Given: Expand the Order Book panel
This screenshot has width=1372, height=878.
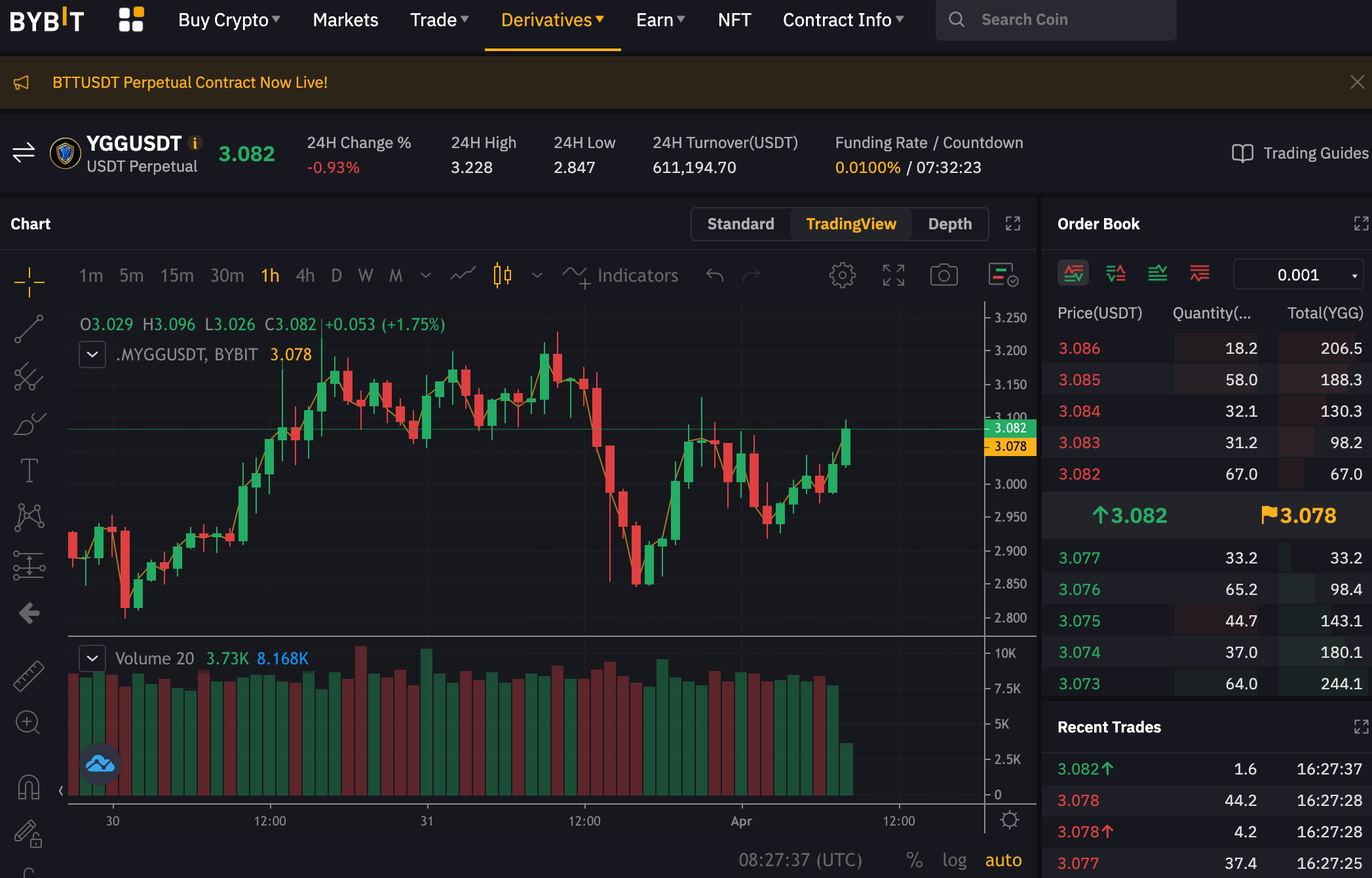Looking at the screenshot, I should (x=1361, y=224).
